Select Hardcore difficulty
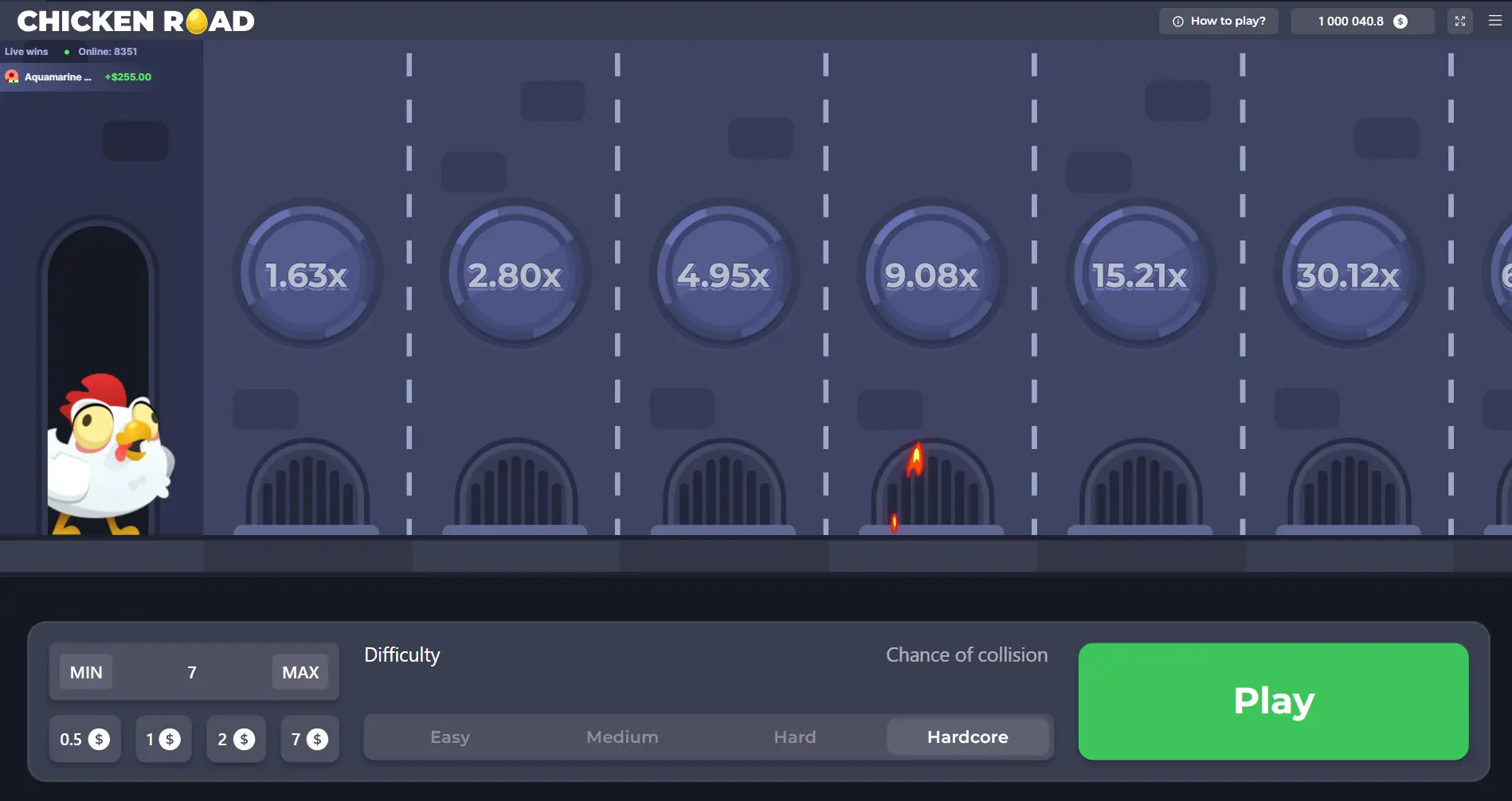The width and height of the screenshot is (1512, 801). pyautogui.click(x=968, y=737)
